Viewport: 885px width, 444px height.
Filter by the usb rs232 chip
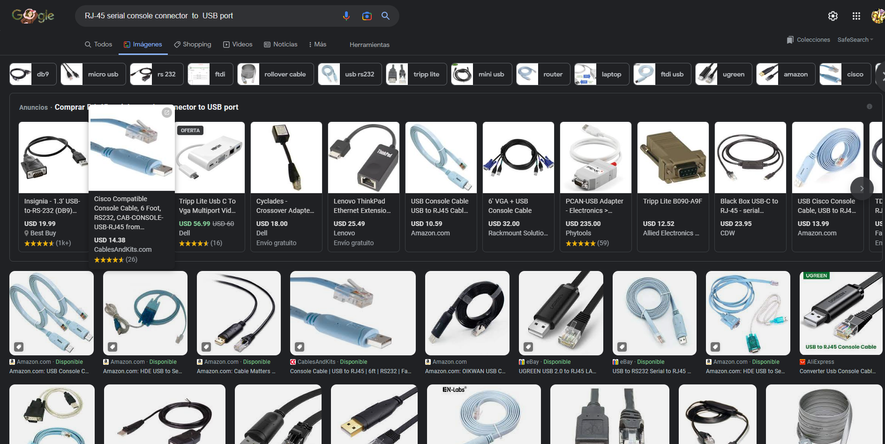coord(349,74)
